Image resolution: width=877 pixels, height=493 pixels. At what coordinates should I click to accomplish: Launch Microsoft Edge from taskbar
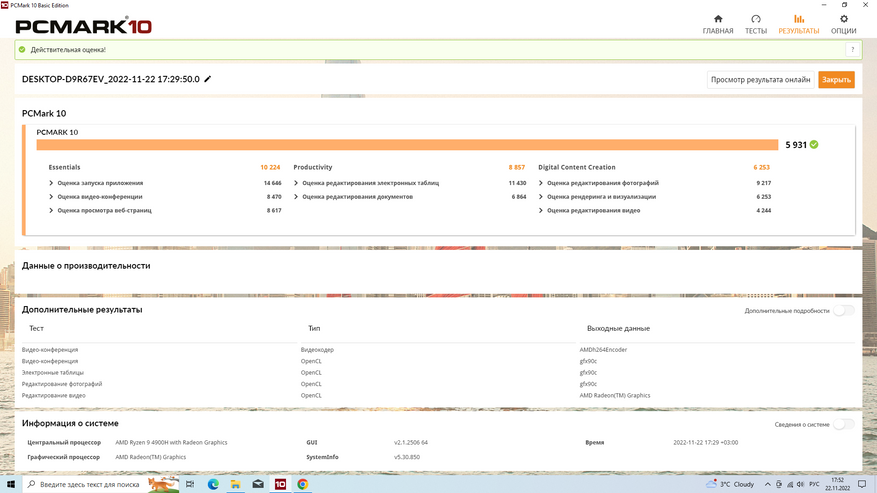tap(213, 484)
